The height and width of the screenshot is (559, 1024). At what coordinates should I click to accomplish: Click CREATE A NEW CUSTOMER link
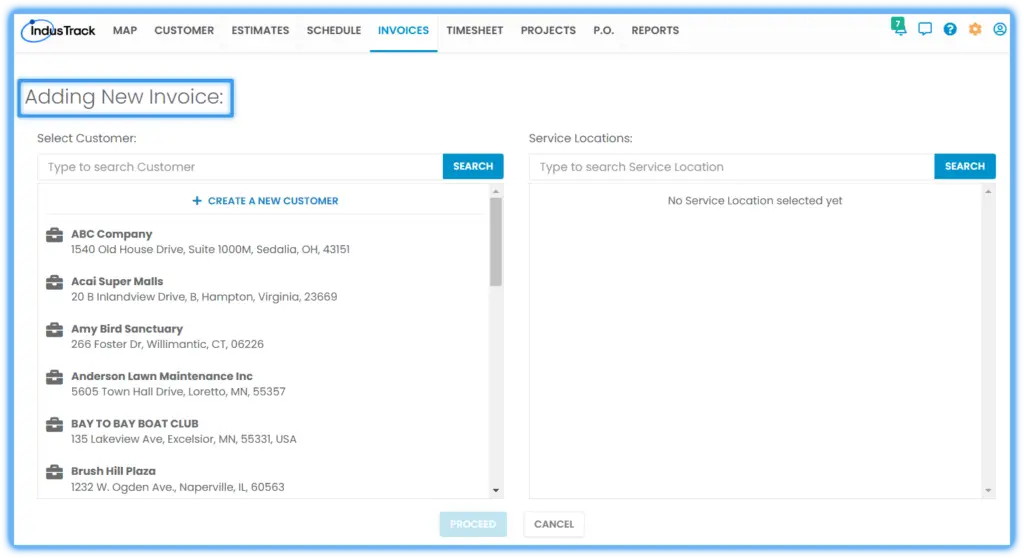coord(265,201)
